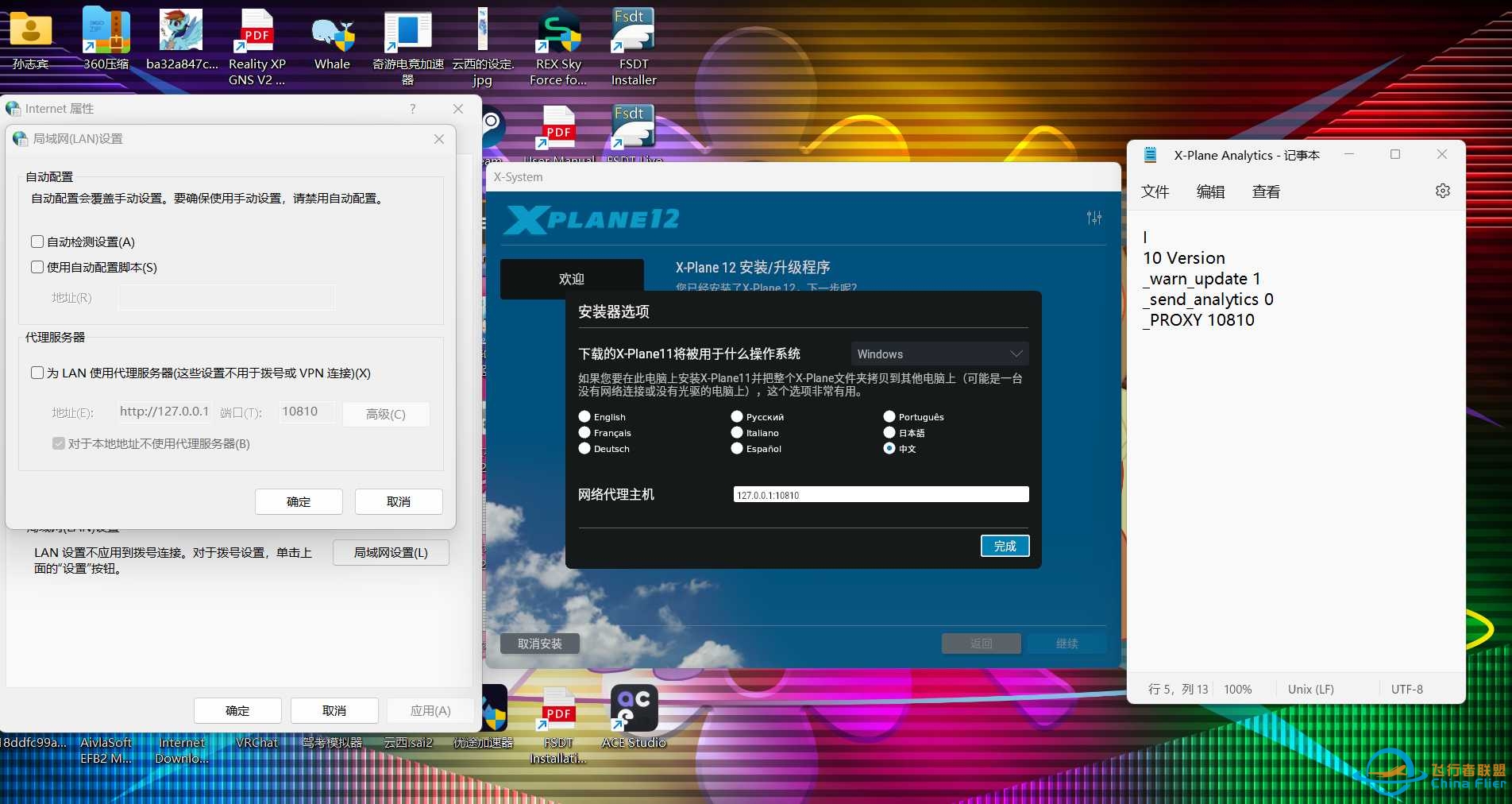Launch ACE Studio desktop shortcut

coord(634,717)
